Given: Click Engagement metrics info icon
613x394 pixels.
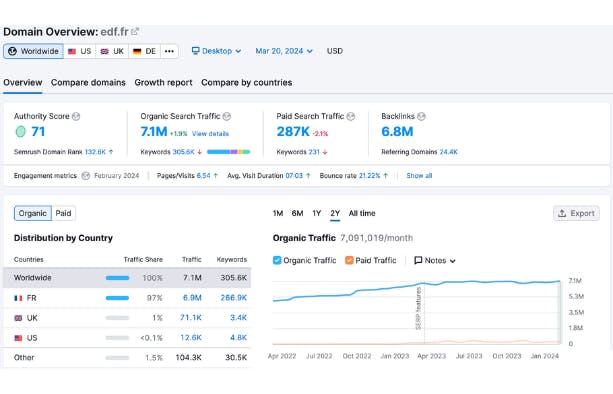Looking at the screenshot, I should [x=86, y=176].
